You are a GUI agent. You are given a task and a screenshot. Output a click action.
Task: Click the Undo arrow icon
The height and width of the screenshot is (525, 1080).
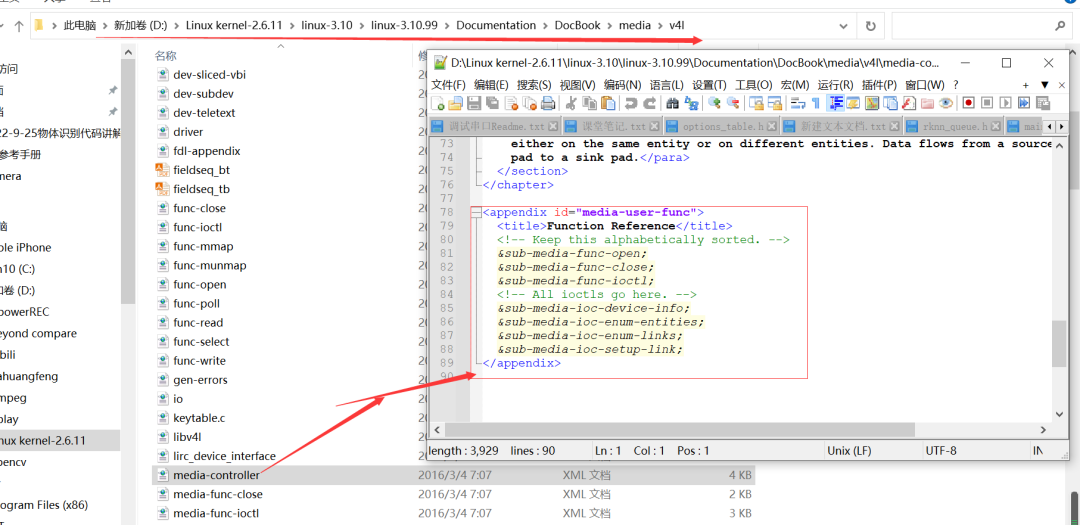(631, 103)
